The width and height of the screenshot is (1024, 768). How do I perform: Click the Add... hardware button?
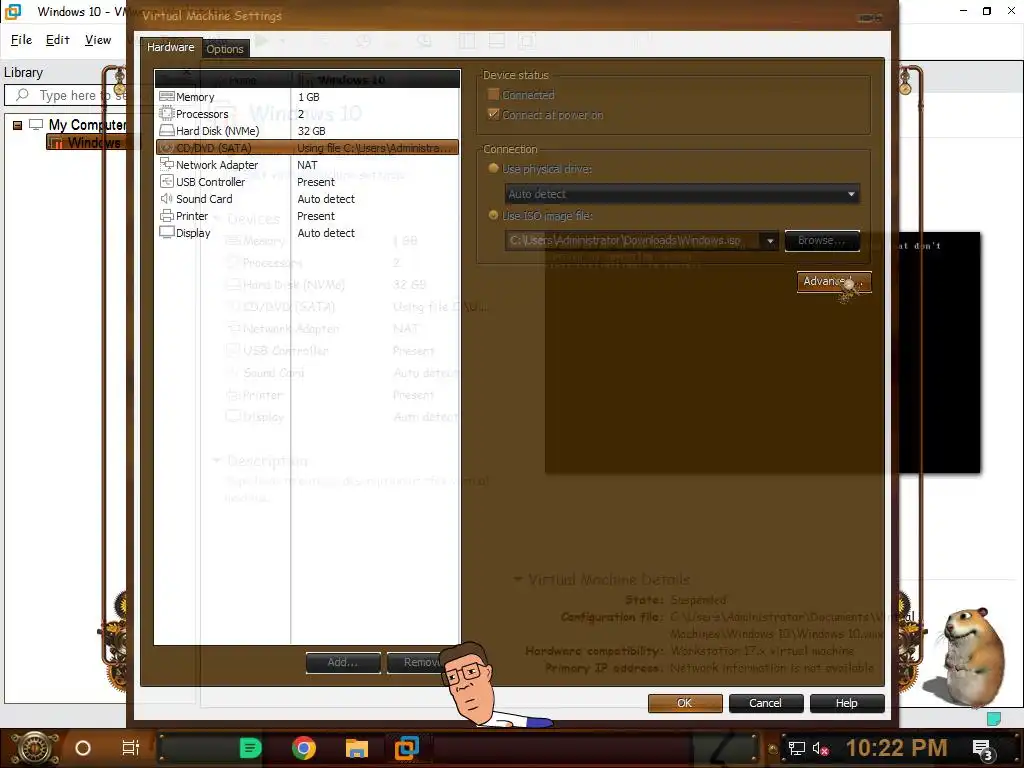(343, 662)
